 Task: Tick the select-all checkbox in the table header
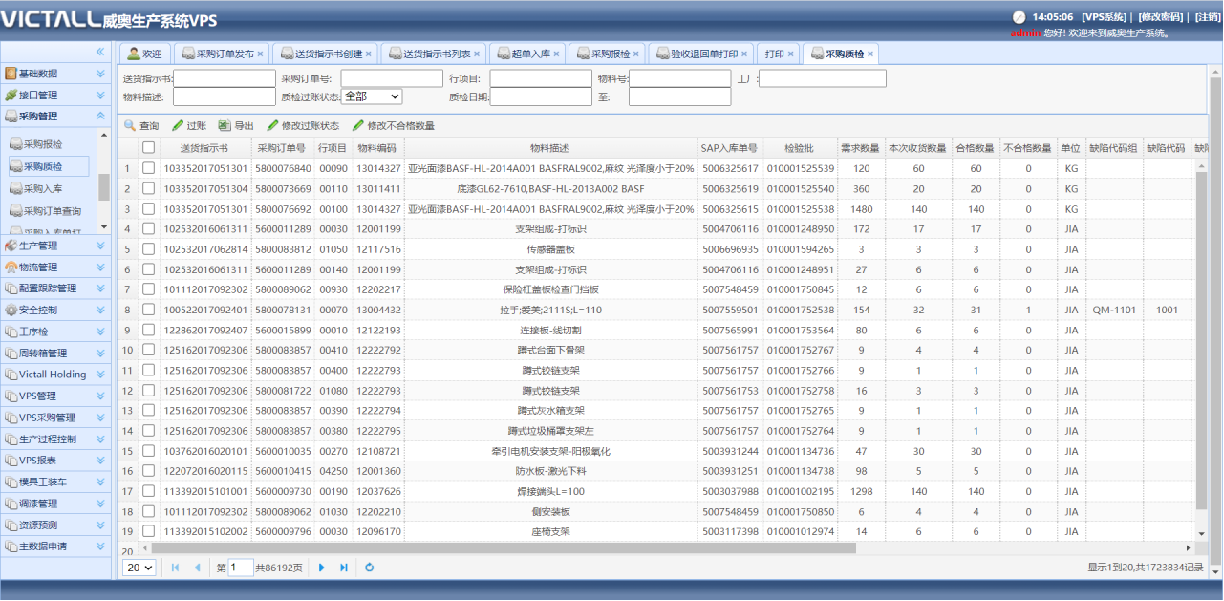148,148
